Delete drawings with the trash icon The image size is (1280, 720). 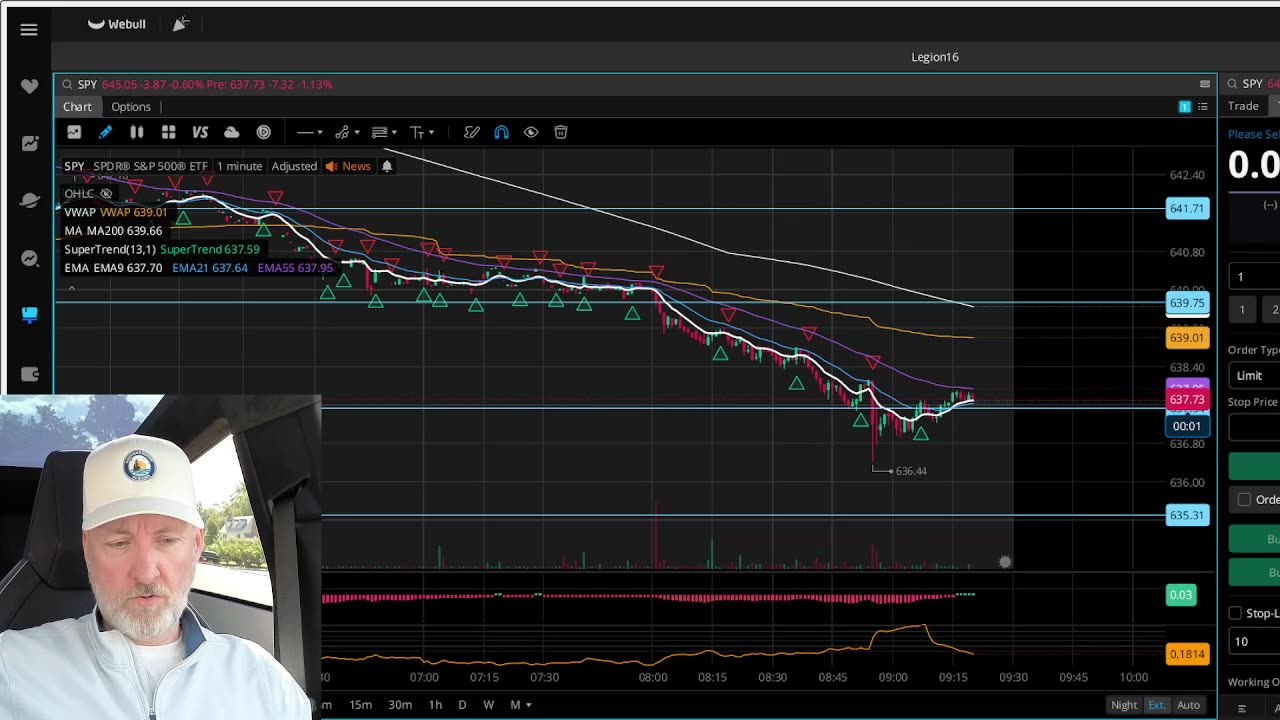point(561,132)
